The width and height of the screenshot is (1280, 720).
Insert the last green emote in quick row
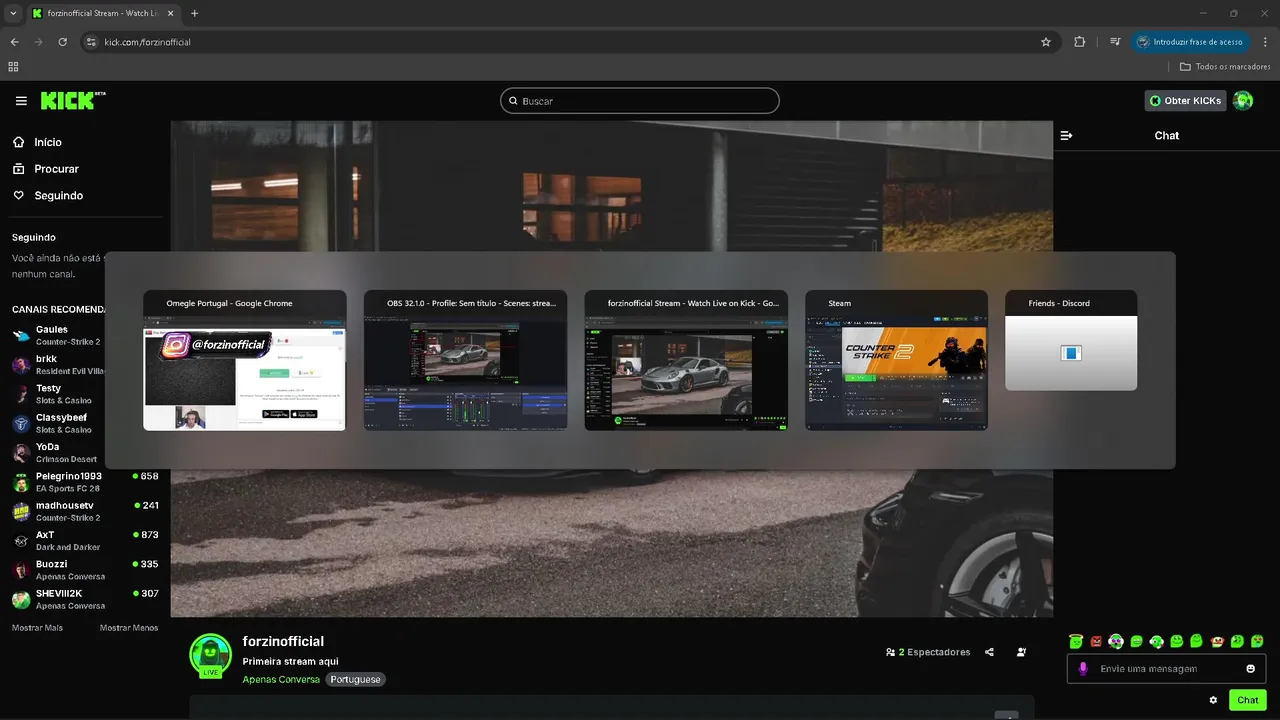point(1257,641)
